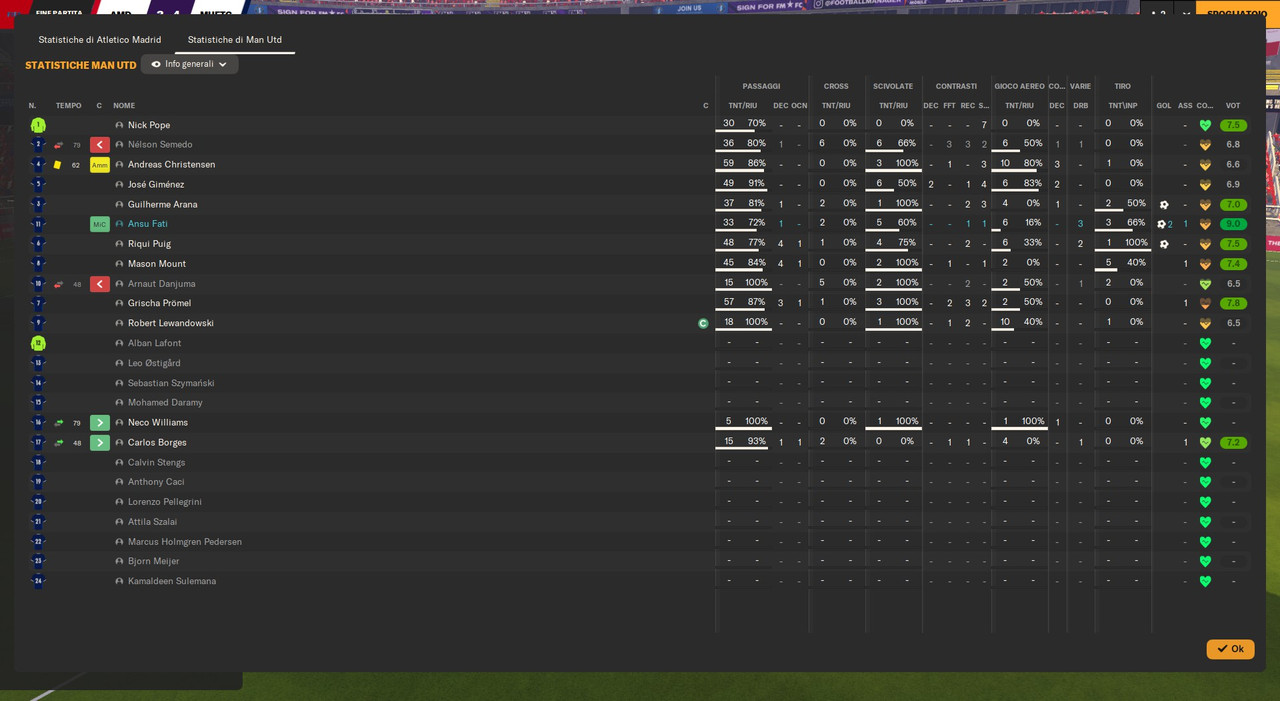
Task: Open Robert Lewandowski's player info icon
Action: [119, 323]
